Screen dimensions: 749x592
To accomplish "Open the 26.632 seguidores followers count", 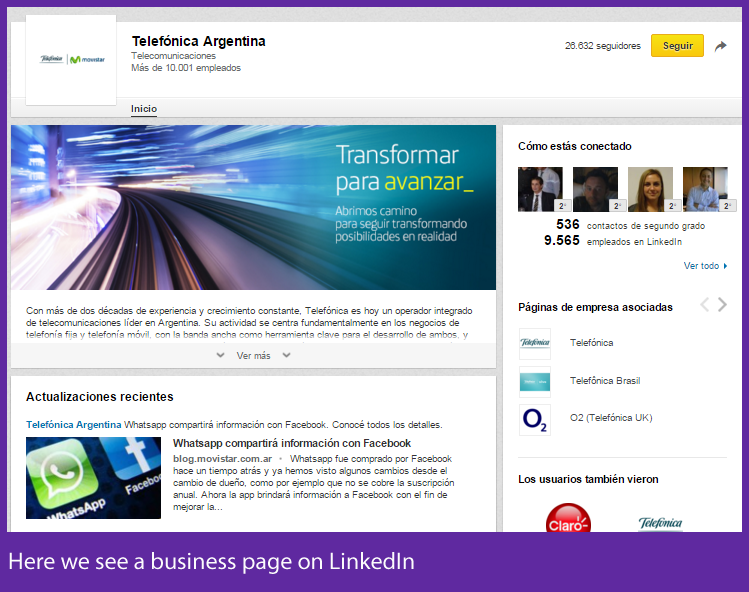I will click(602, 46).
